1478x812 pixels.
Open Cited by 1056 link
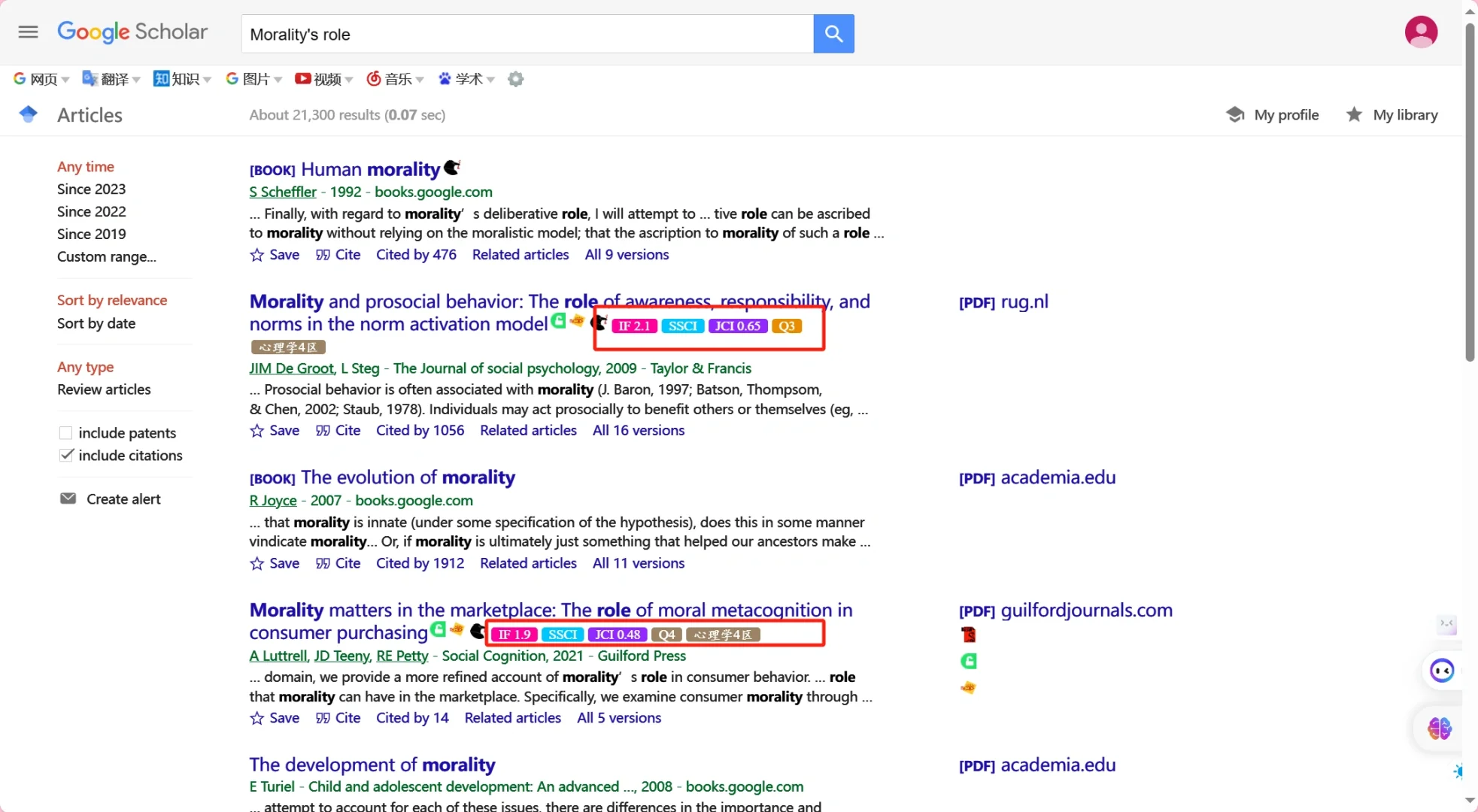[x=420, y=431]
